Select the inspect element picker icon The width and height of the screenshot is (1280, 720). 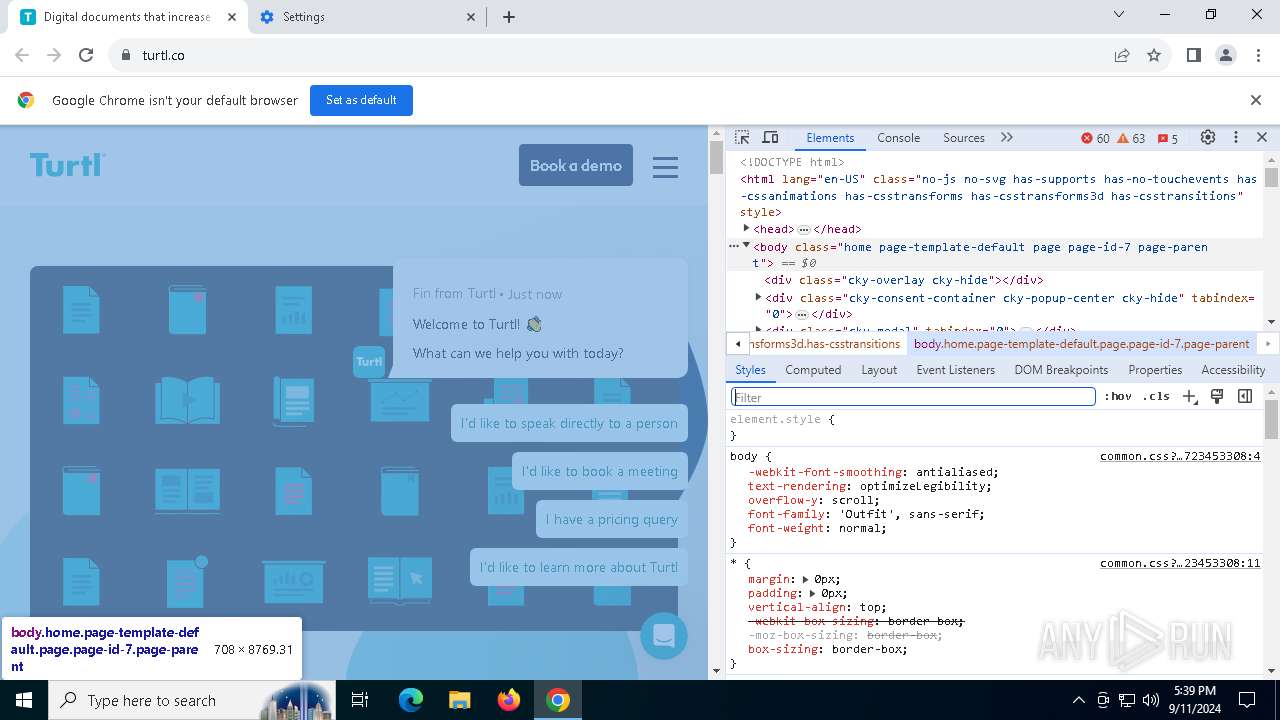[x=742, y=138]
